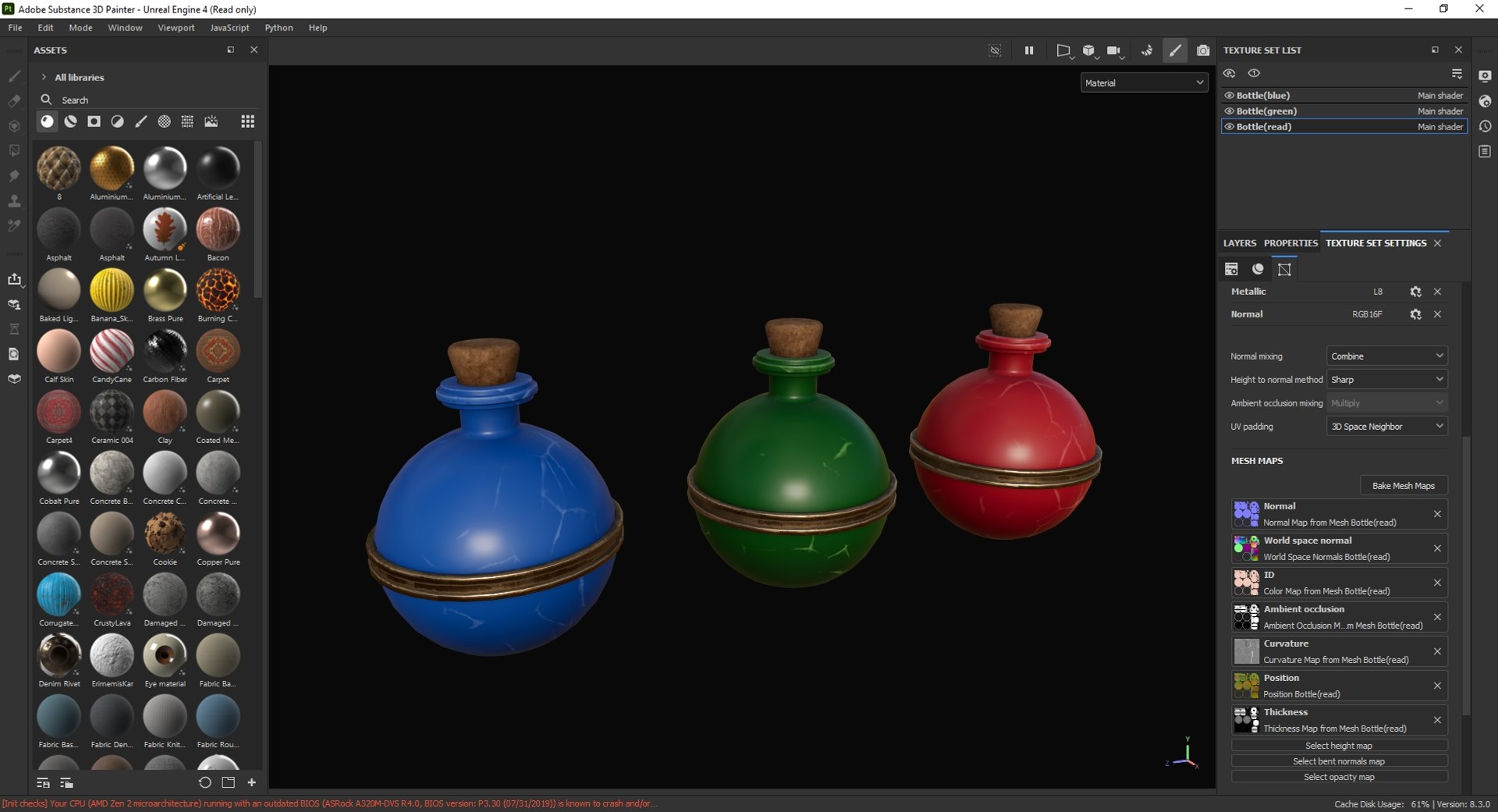This screenshot has height=812, width=1498.
Task: Open the Viewport menu
Action: click(176, 27)
